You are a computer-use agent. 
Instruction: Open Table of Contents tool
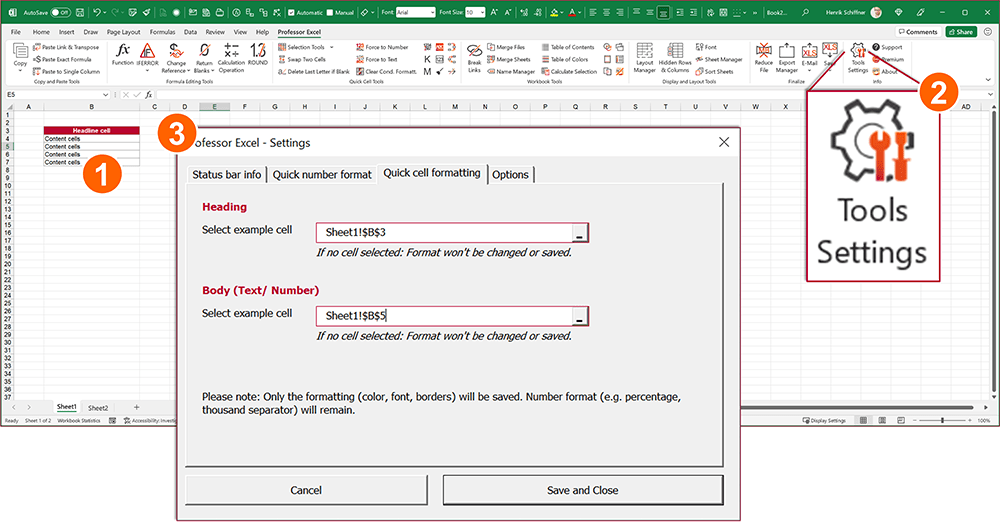568,47
